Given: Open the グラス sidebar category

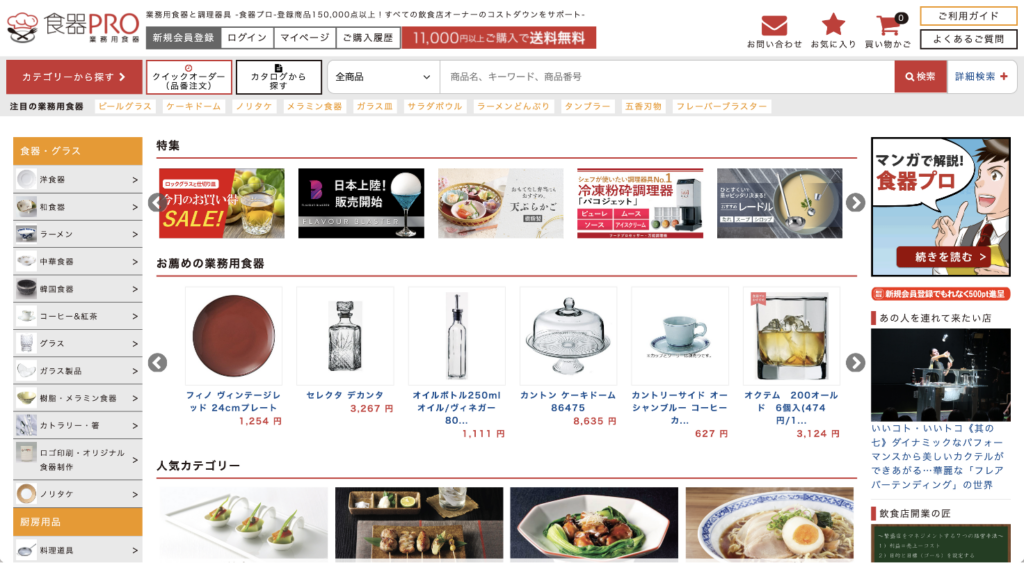Looking at the screenshot, I should click(78, 343).
